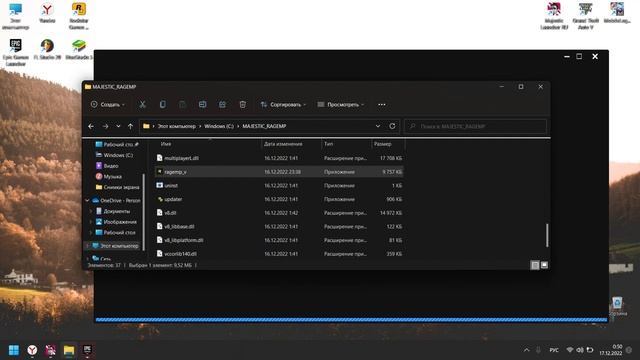Switch to details view icon in status bar
Image resolution: width=640 pixels, height=360 pixels.
click(535, 265)
